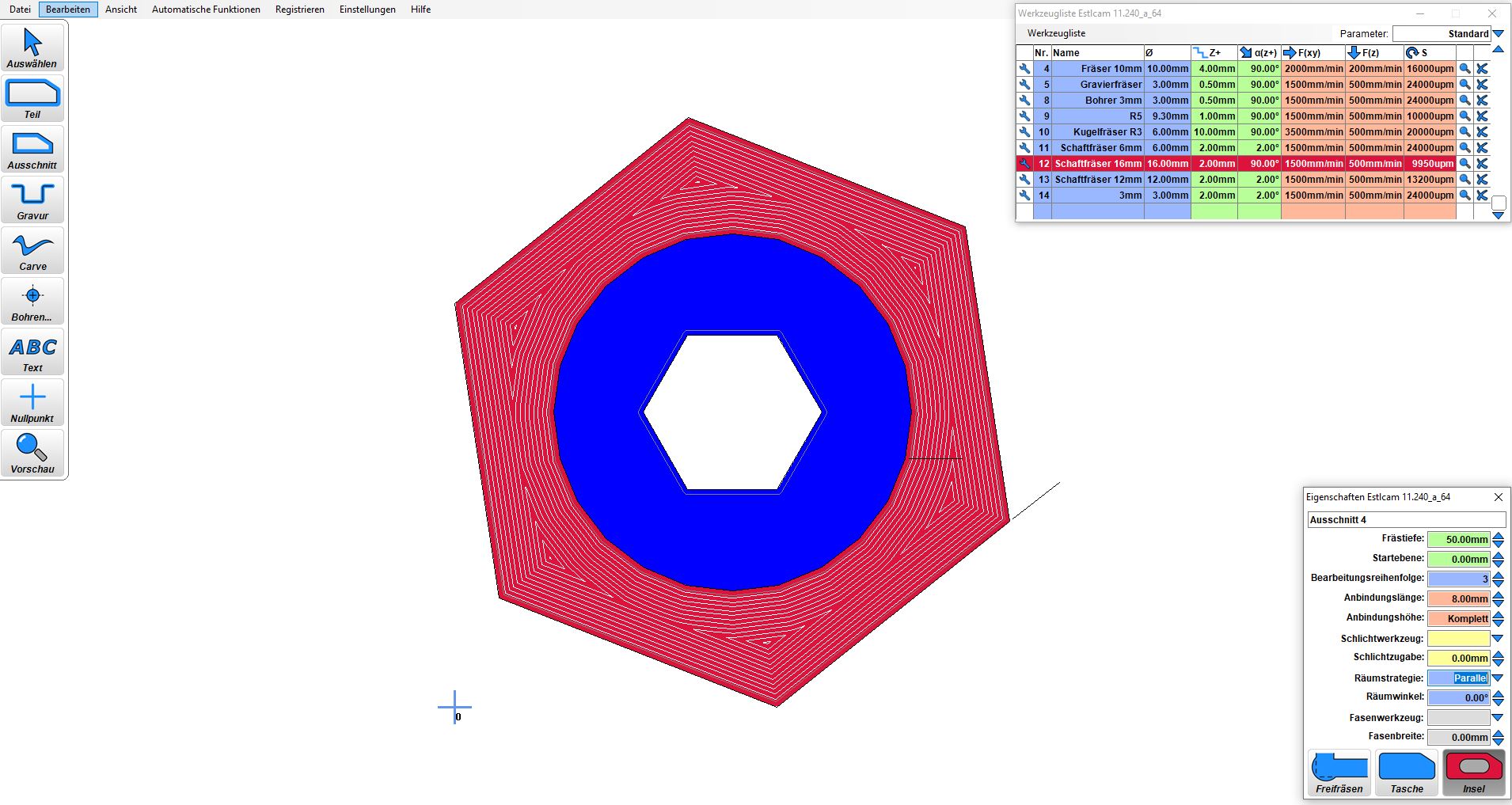Select the Schaftfräser 12mm tool row
The width and height of the screenshot is (1512, 805).
tap(1097, 180)
